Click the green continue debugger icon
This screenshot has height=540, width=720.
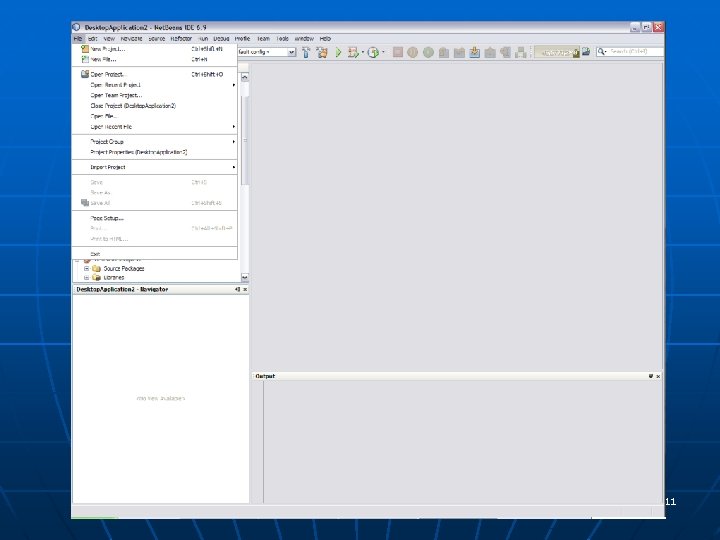click(x=428, y=52)
